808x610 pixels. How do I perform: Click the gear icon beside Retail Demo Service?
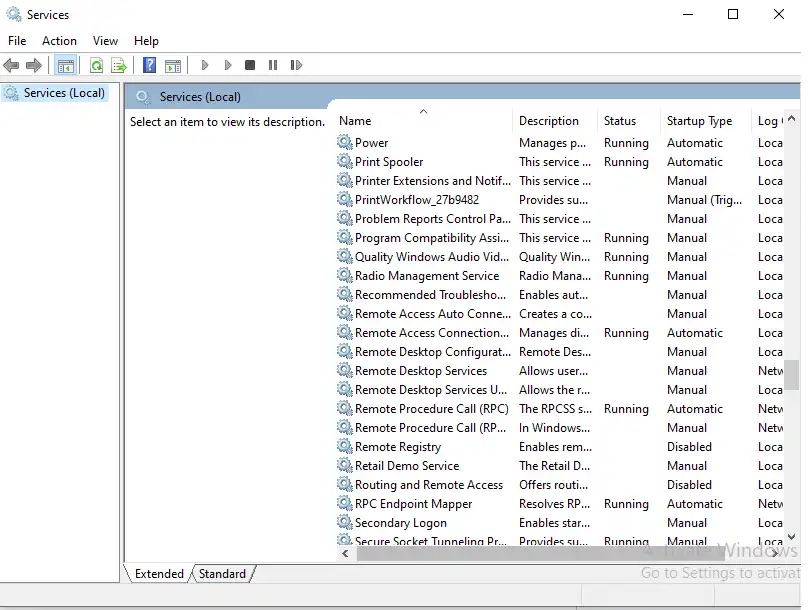[345, 465]
